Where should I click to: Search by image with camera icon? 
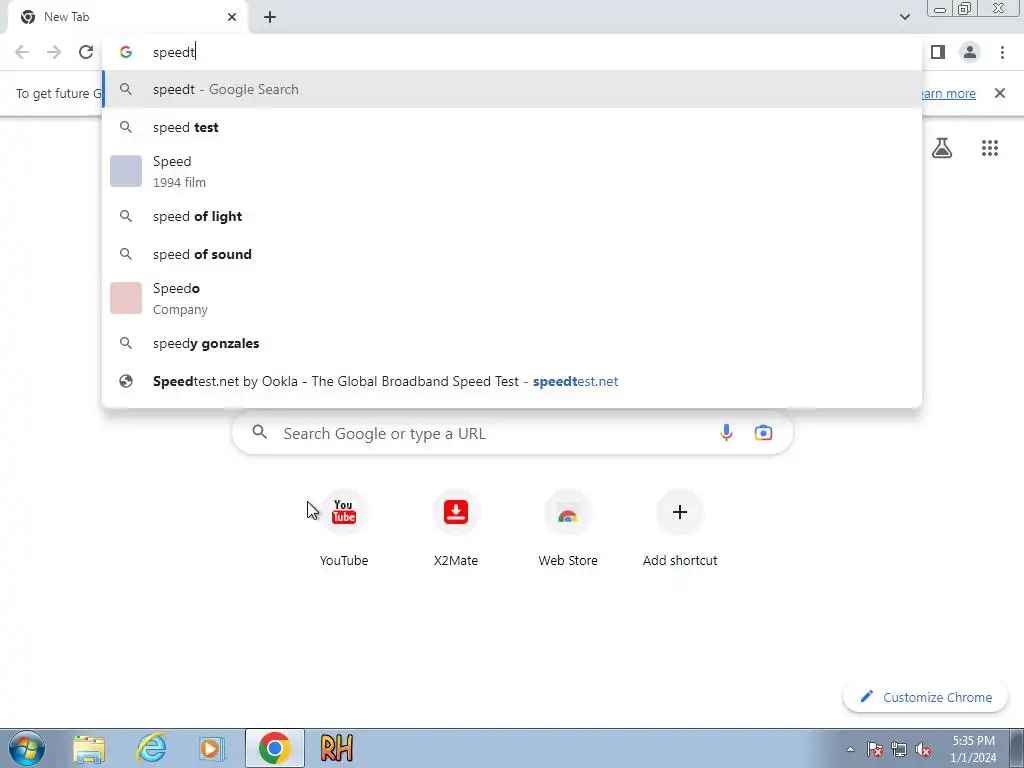pos(763,433)
